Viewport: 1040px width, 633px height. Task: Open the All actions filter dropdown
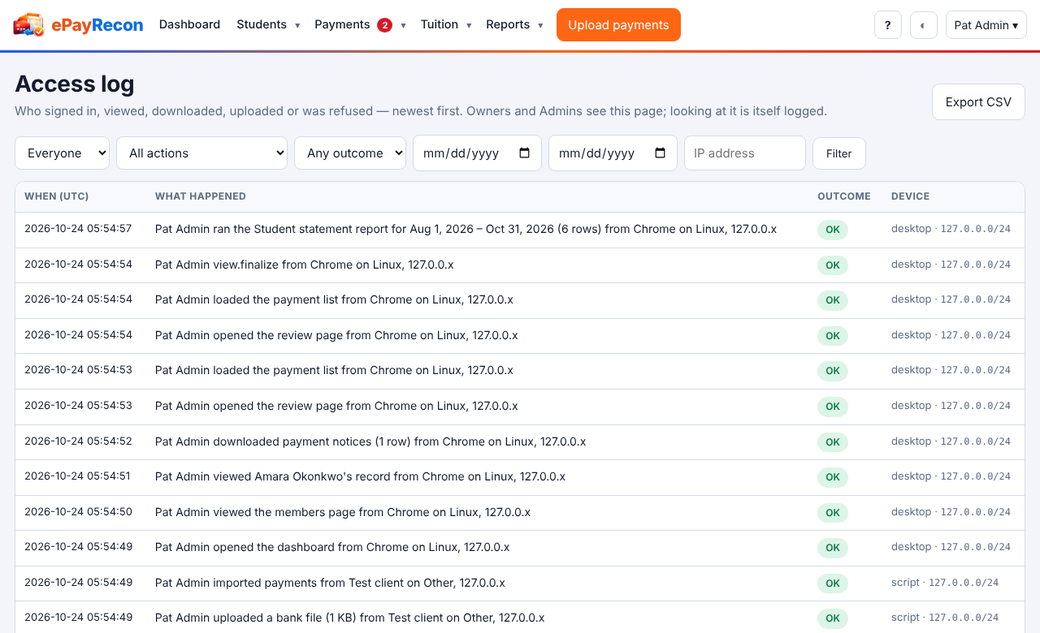click(x=202, y=153)
